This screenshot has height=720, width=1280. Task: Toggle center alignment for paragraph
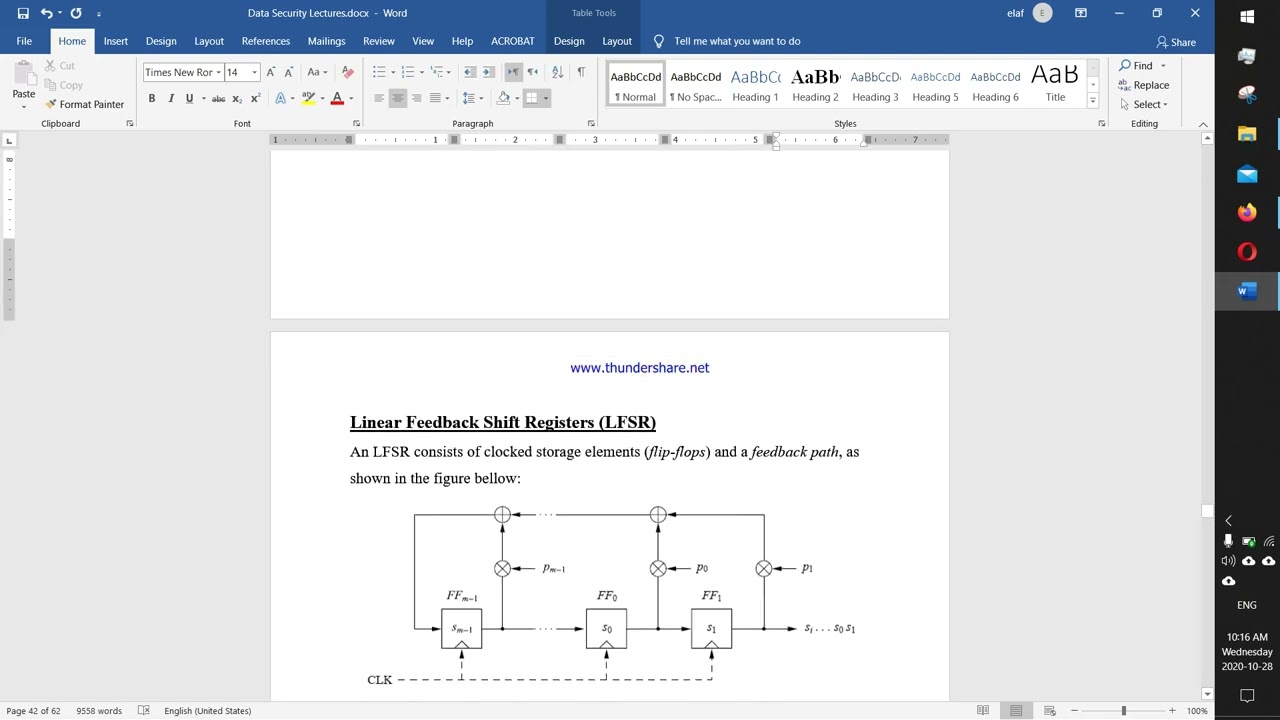click(398, 98)
